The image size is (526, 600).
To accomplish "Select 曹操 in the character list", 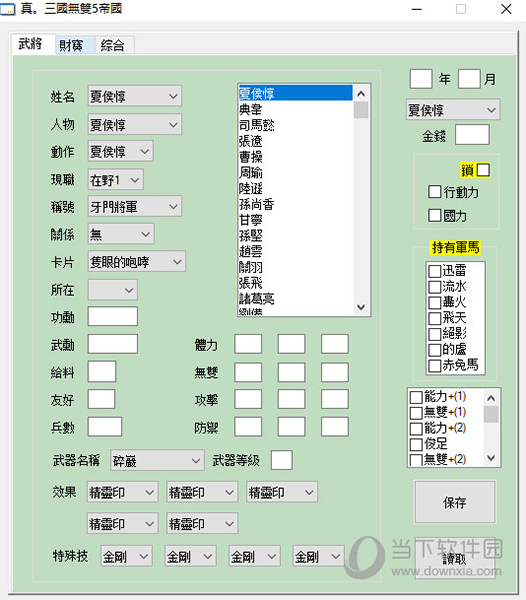I will click(295, 157).
